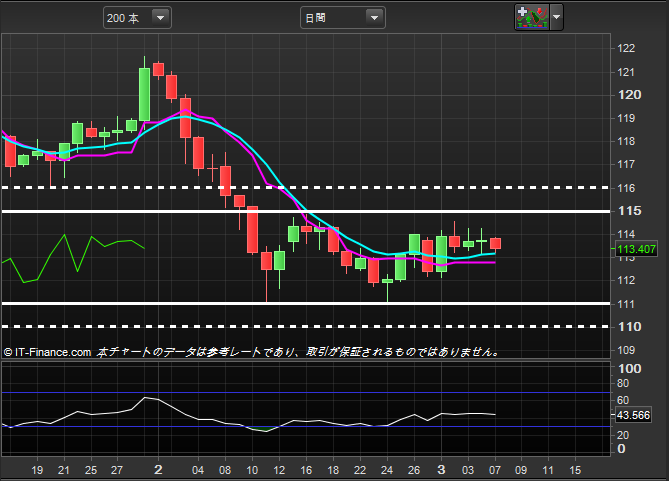Click the 122 price axis label
The image size is (669, 481).
coord(626,48)
